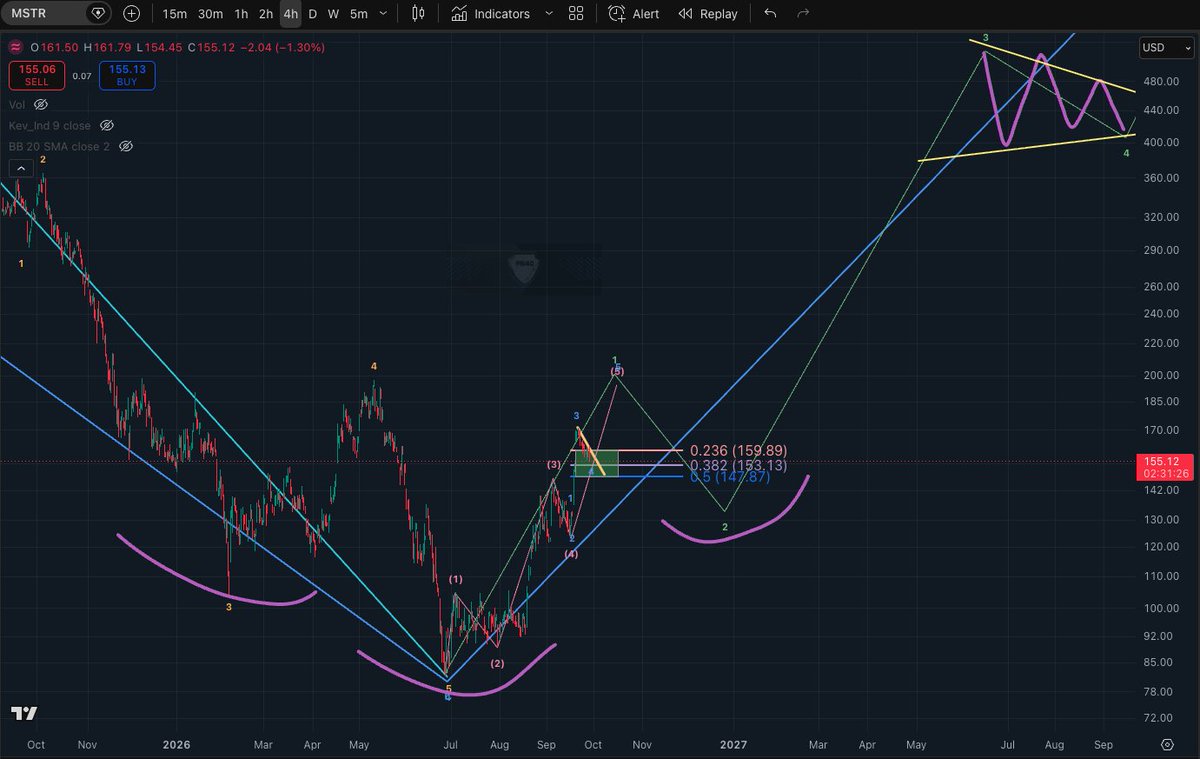1200x759 pixels.
Task: Toggle visibility of Kev_Ind 9 close
Action: pyautogui.click(x=107, y=125)
